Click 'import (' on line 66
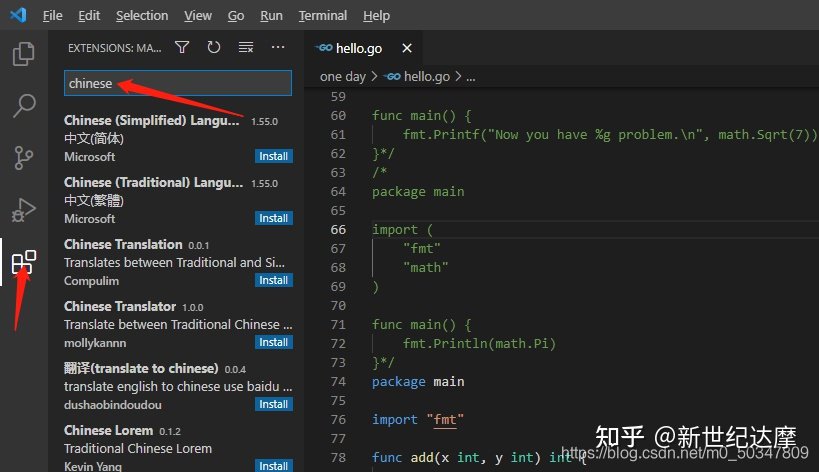Screen dimensions: 819x472 pyautogui.click(x=402, y=230)
